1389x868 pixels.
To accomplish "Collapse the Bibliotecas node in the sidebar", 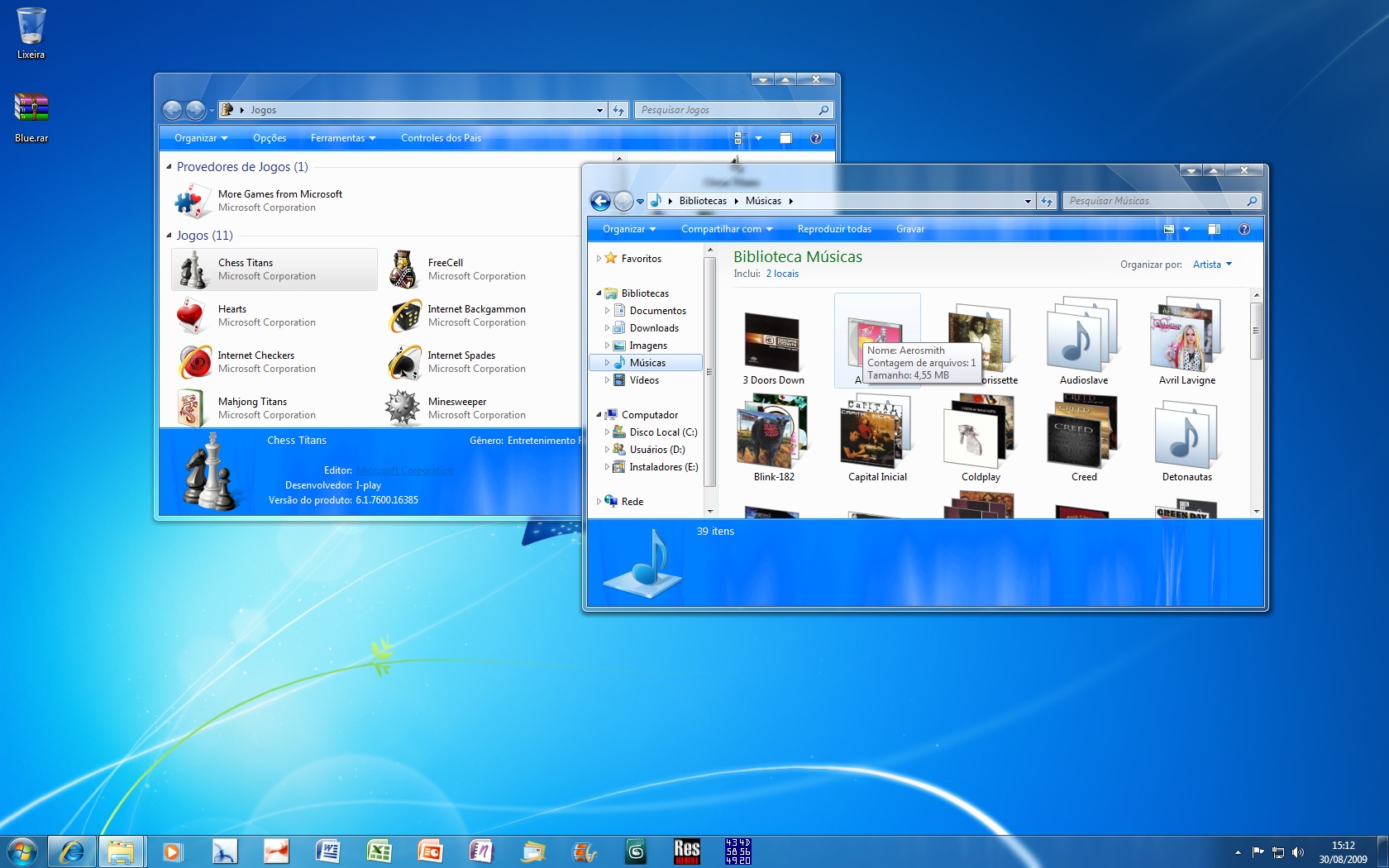I will point(599,293).
